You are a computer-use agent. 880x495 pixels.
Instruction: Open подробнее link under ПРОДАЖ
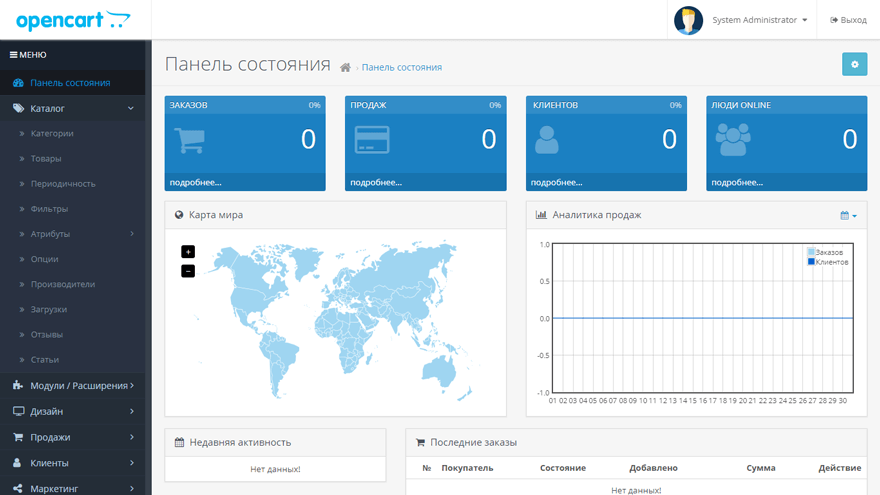(376, 182)
